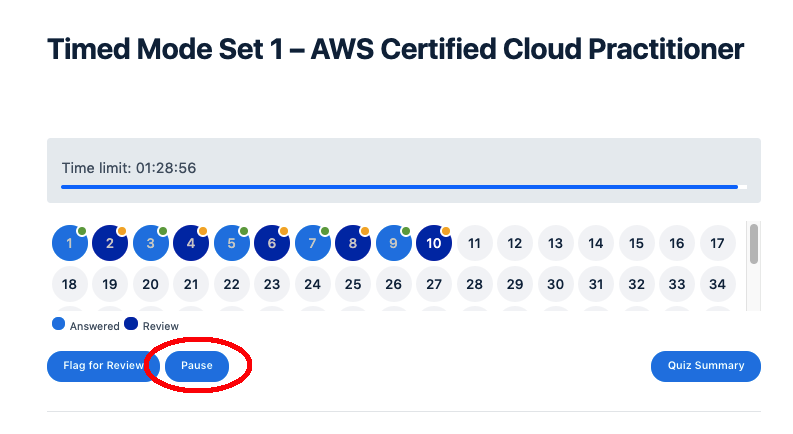Jump to answered question 3
793x434 pixels.
[150, 243]
